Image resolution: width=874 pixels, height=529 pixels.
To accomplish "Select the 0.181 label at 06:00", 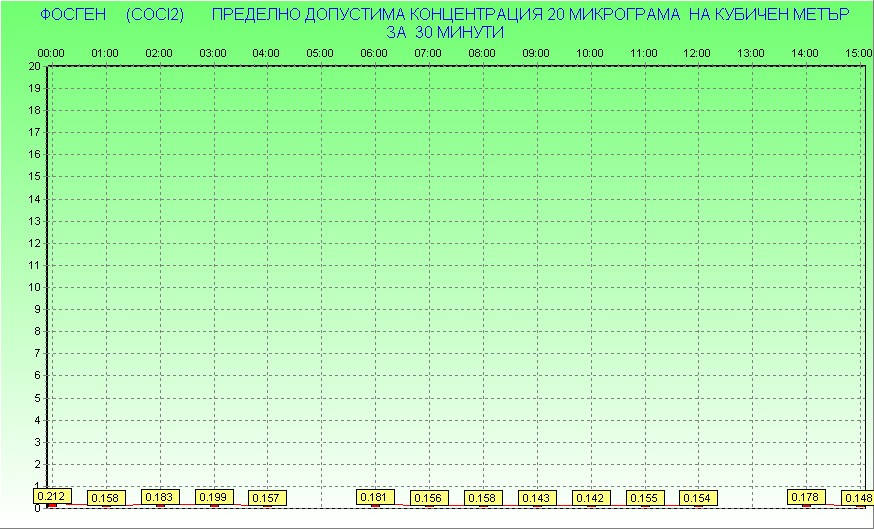I will coord(375,497).
